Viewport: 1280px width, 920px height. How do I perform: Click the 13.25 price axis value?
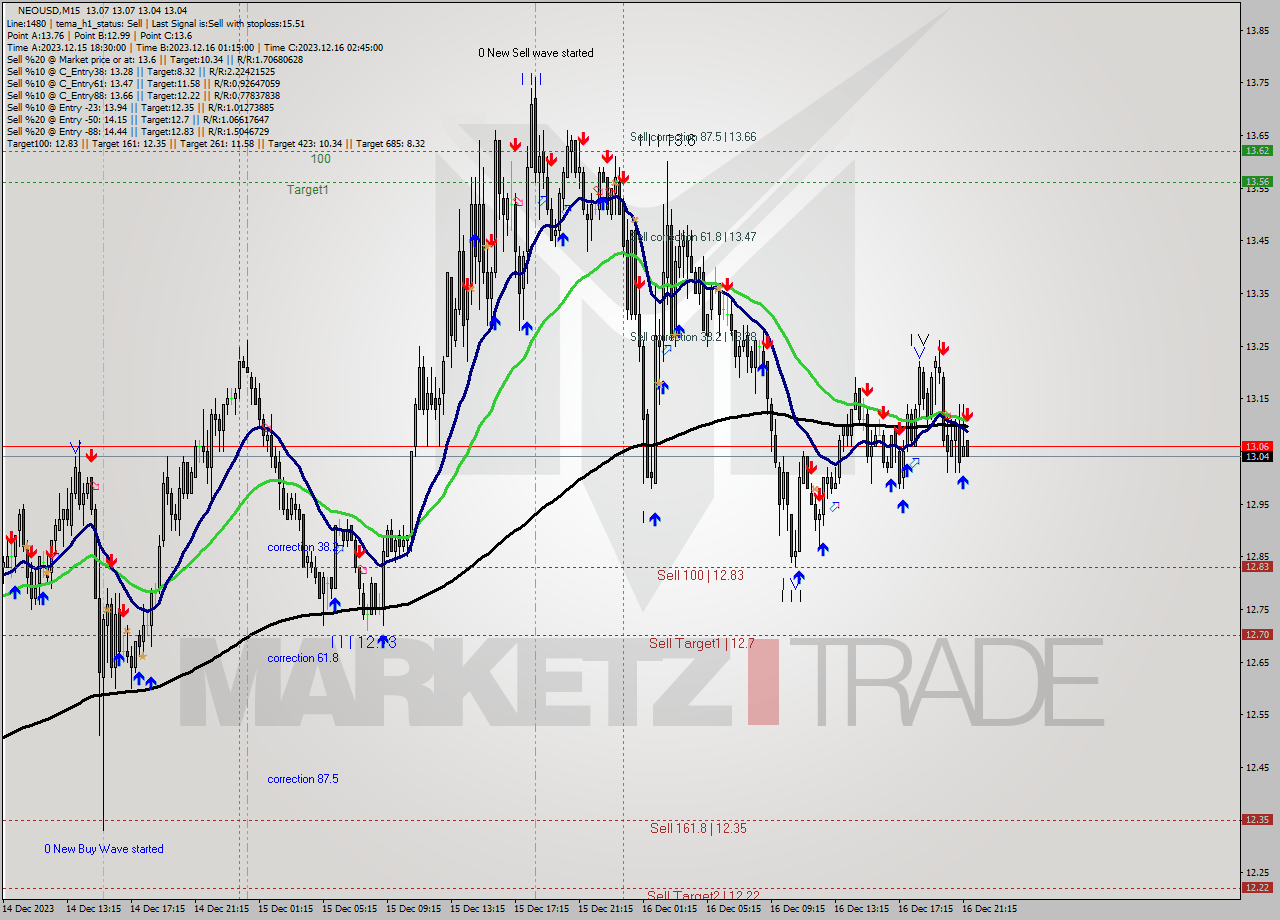coord(1257,347)
